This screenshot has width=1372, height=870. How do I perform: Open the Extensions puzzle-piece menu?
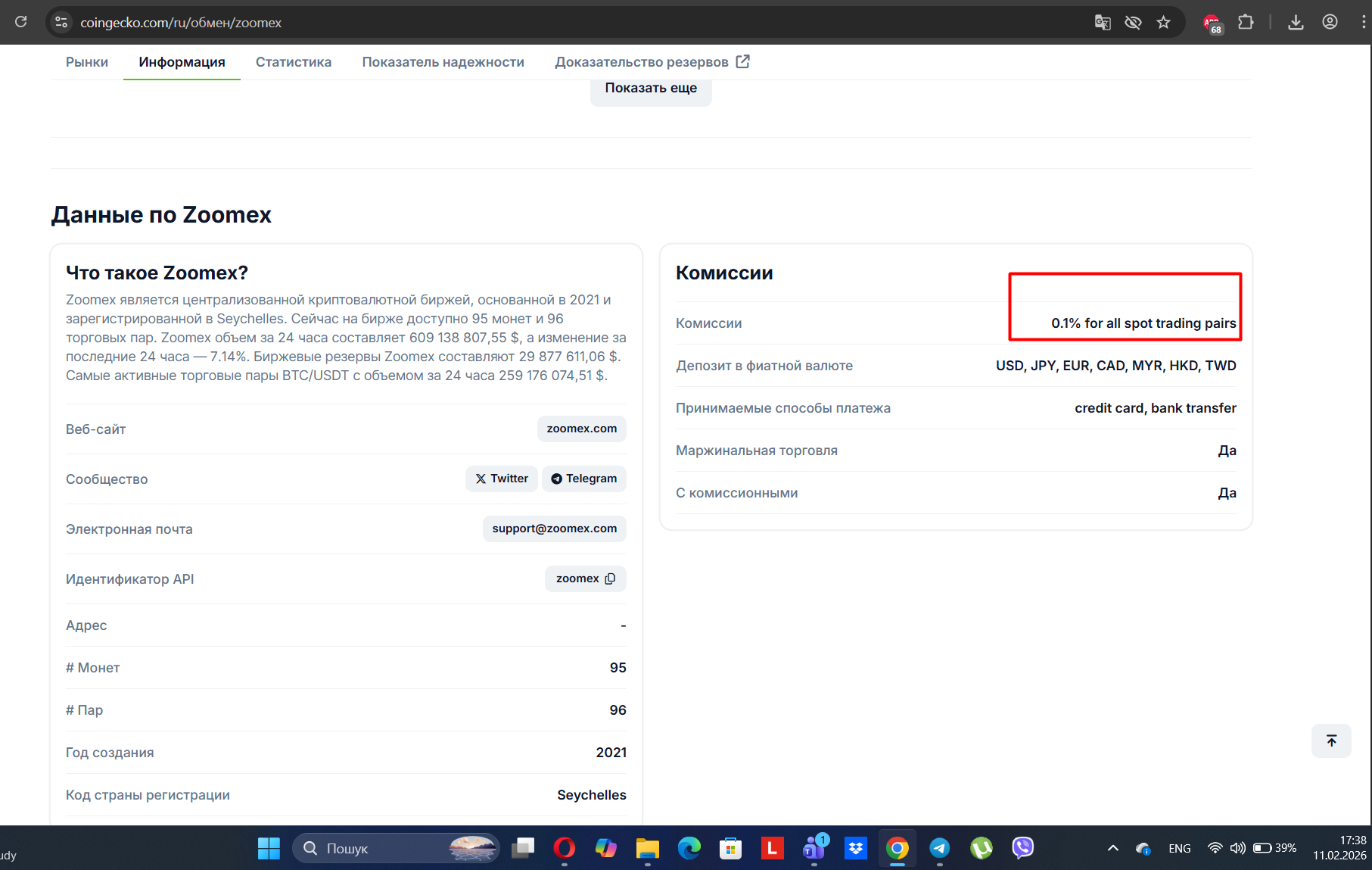[1246, 22]
